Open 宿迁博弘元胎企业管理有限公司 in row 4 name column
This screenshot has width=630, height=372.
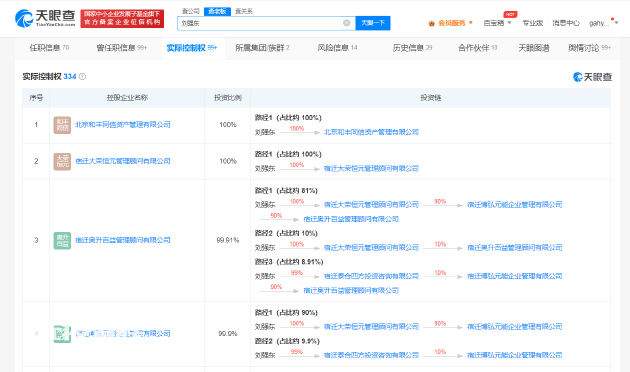[x=123, y=333]
